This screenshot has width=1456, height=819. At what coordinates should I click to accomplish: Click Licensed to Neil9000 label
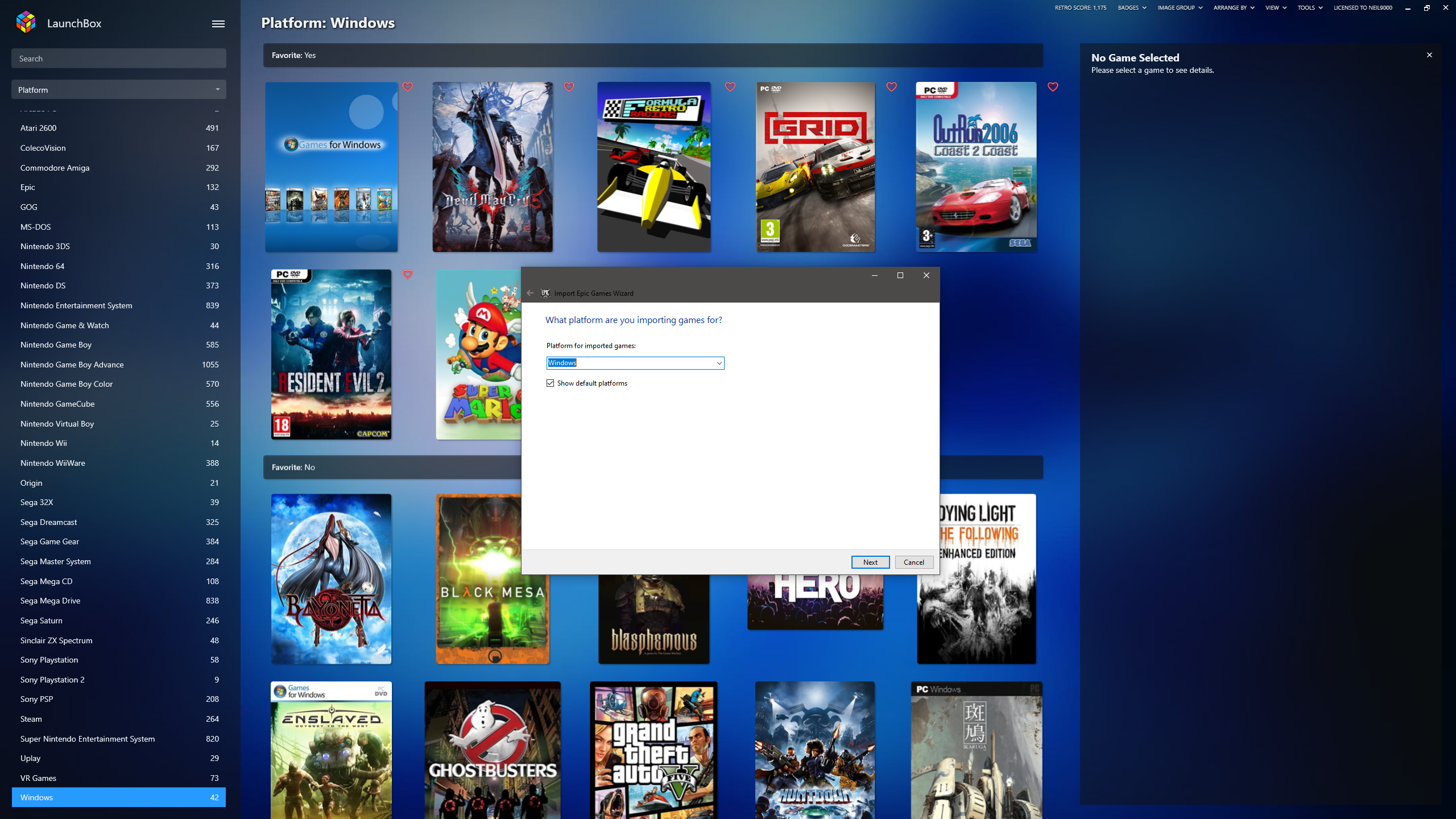click(1363, 8)
